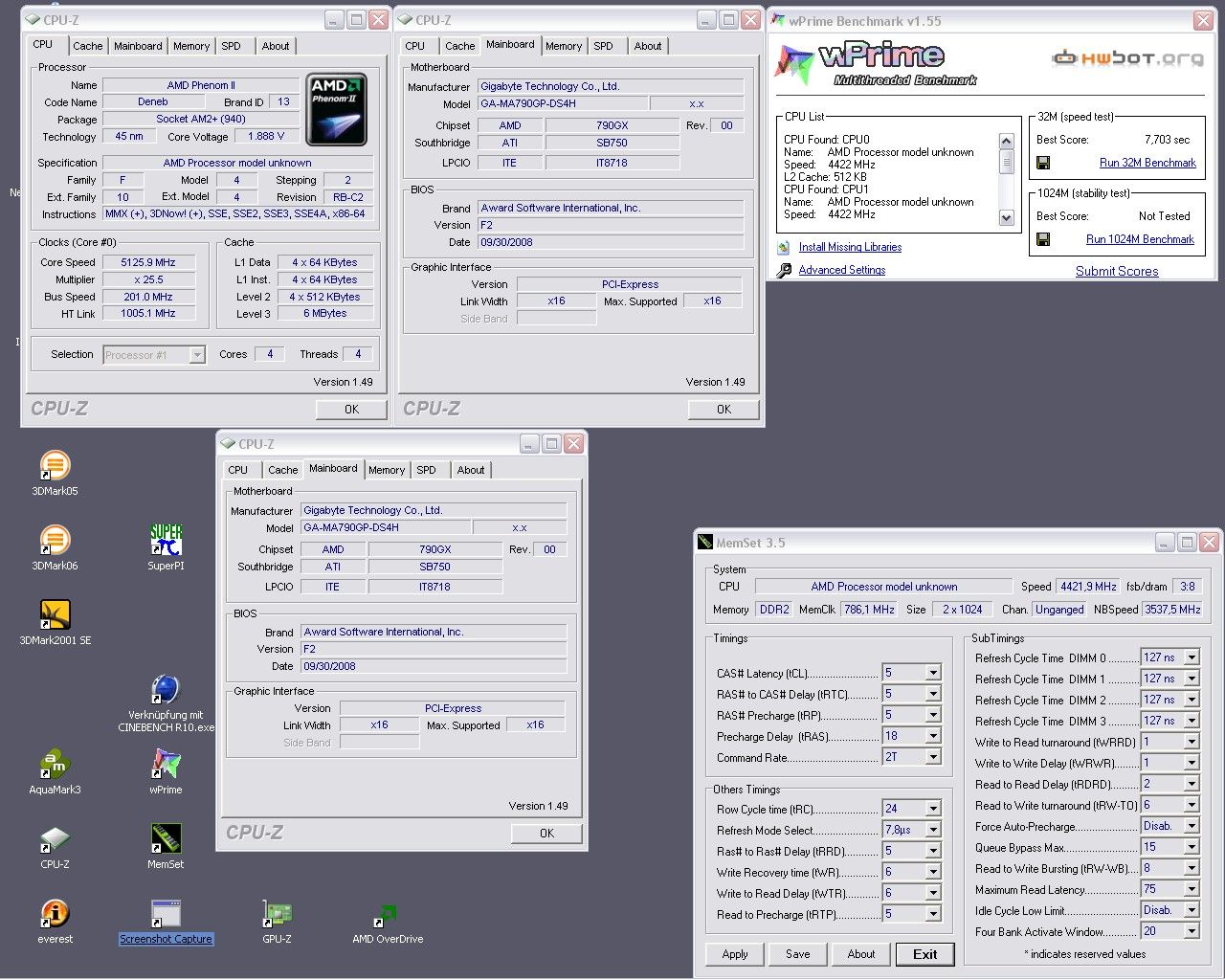This screenshot has height=980, width=1225.
Task: Expand the Precharge Delay (tRAS) dropdown
Action: click(x=933, y=736)
